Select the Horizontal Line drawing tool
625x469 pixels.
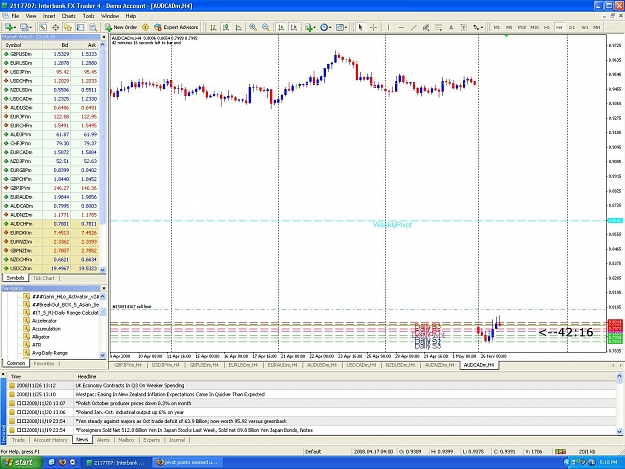[401, 27]
